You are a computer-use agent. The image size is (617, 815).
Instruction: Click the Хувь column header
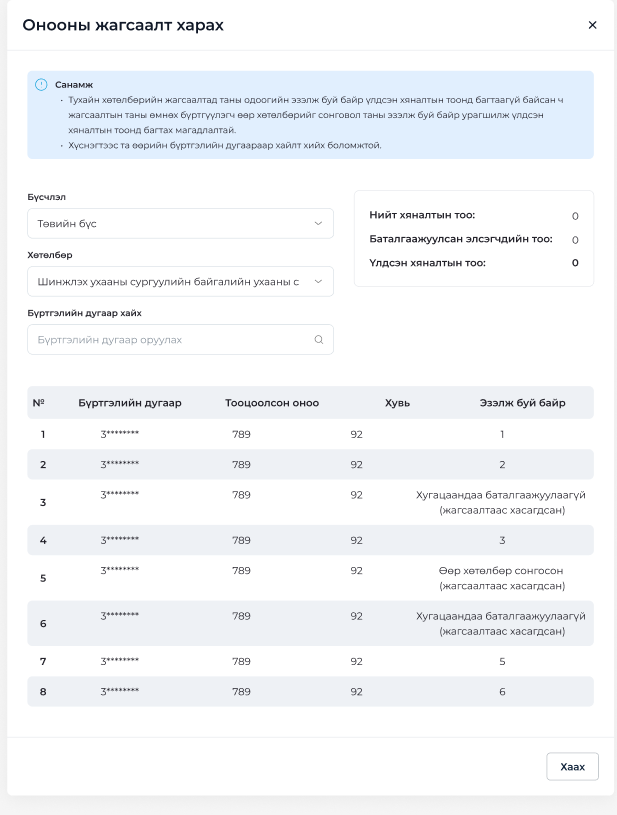coord(397,403)
